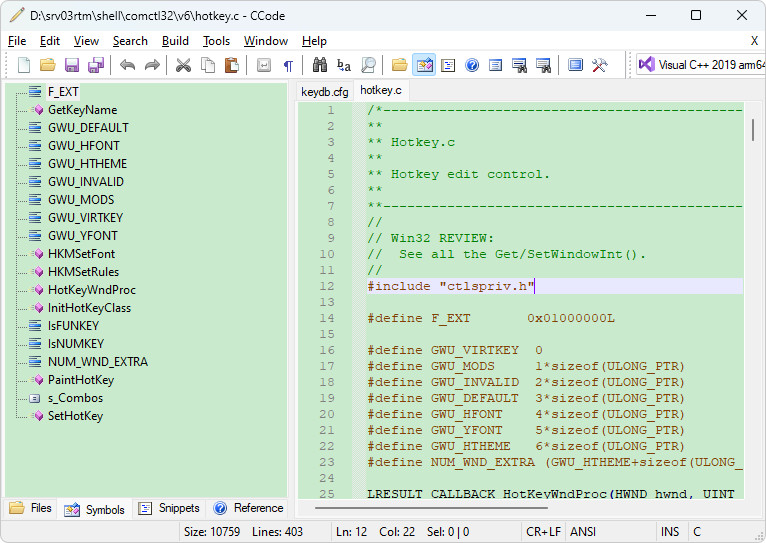Toggle show paragraph marks icon
The height and width of the screenshot is (543, 766).
click(x=288, y=65)
